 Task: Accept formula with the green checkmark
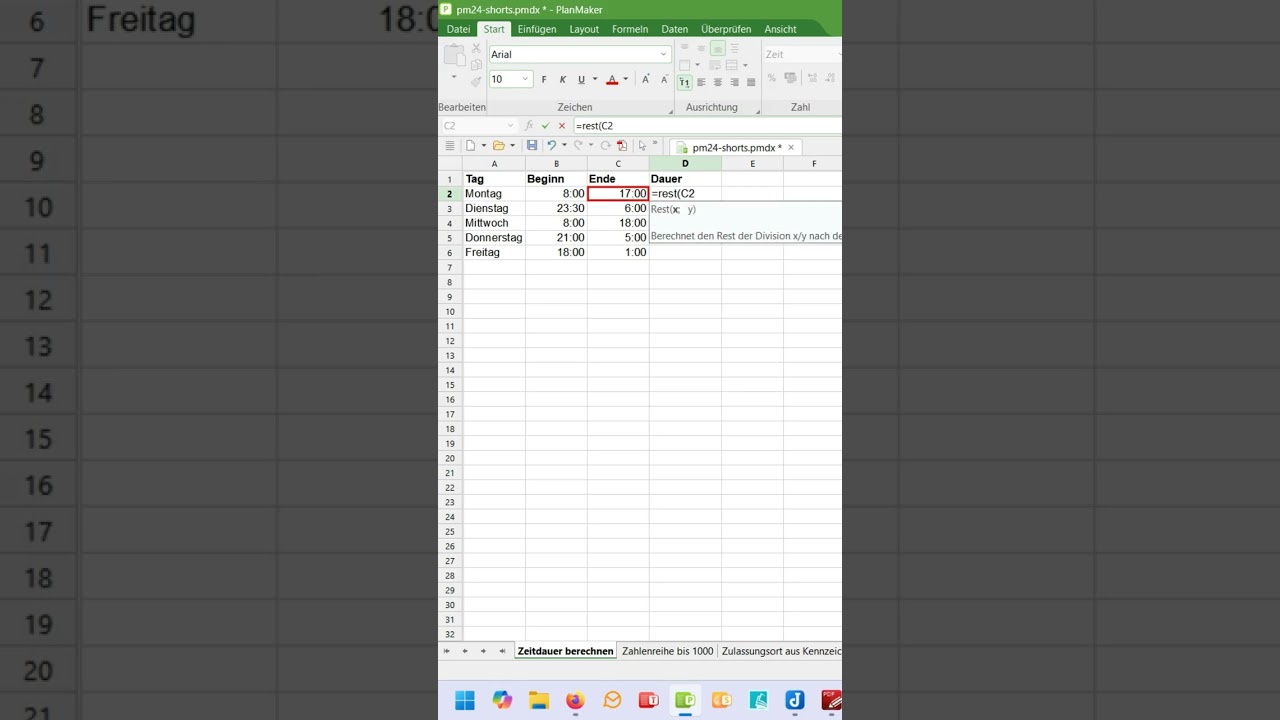click(x=546, y=126)
